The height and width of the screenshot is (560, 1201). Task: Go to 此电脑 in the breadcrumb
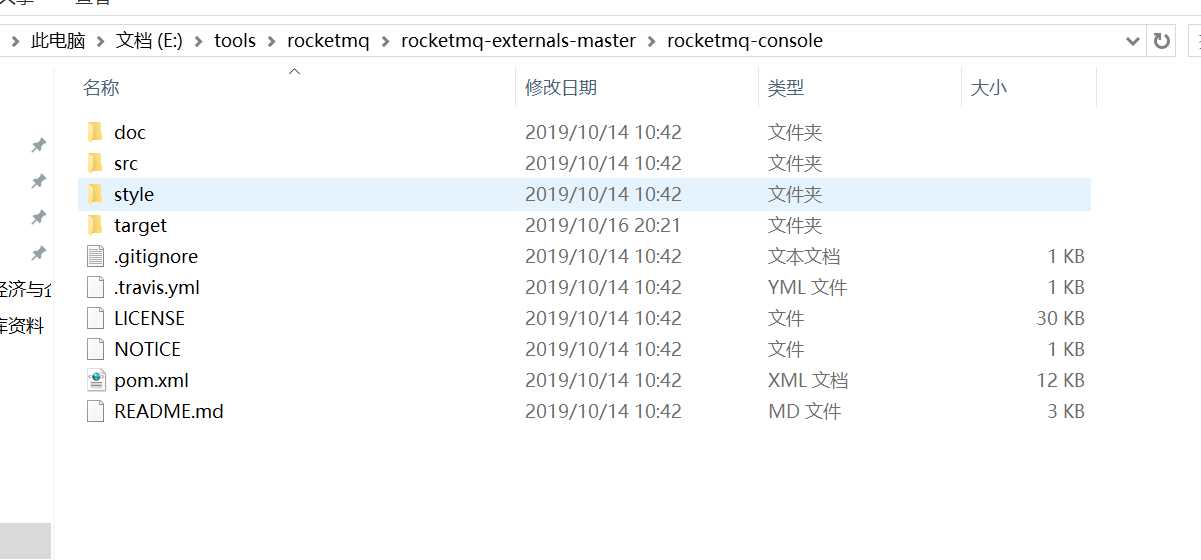59,41
